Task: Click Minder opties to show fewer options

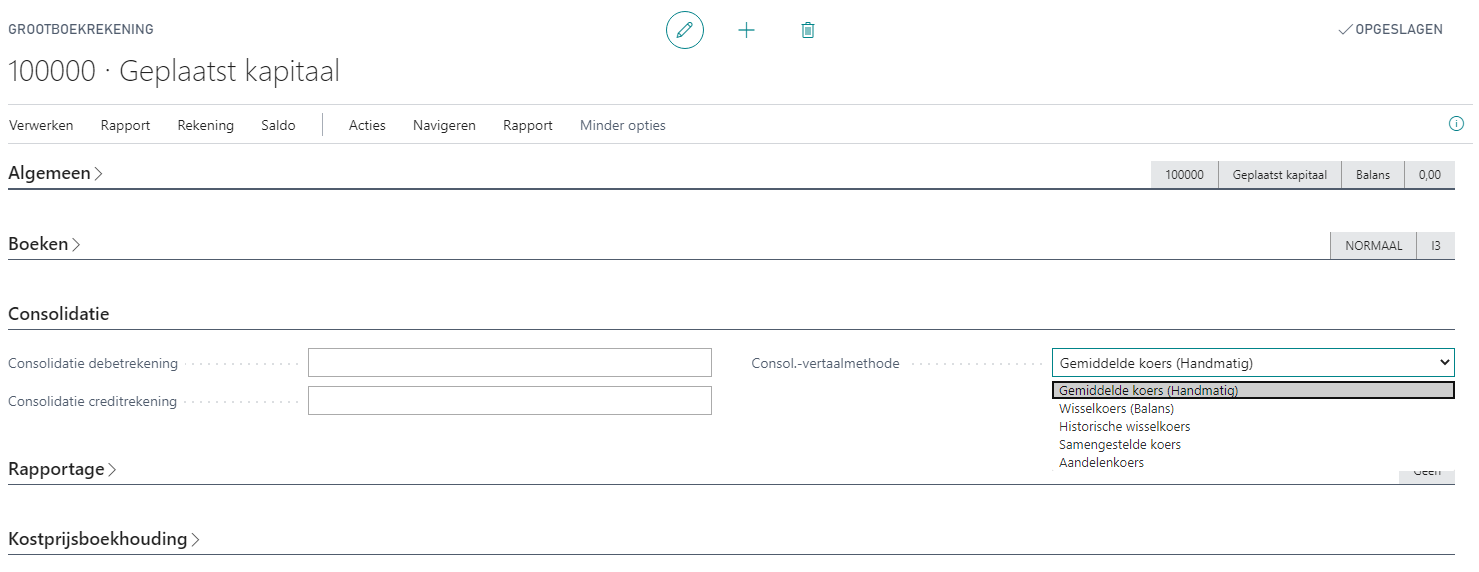Action: click(622, 125)
